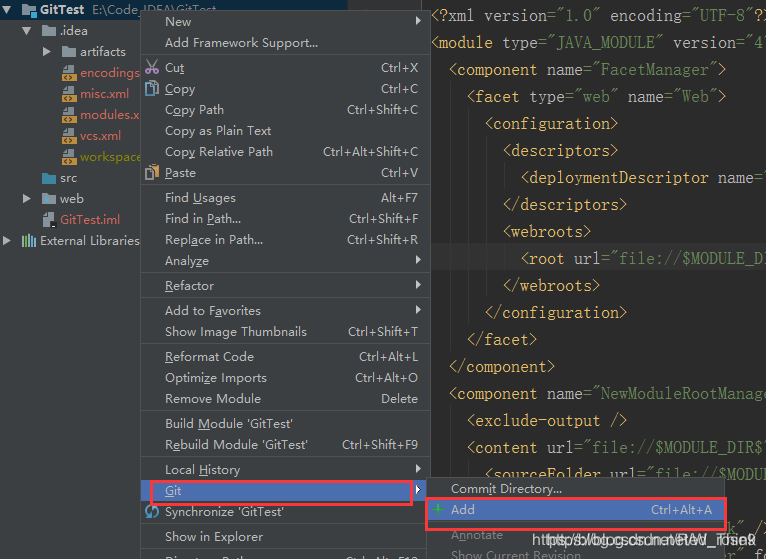Select Copy as Plain Text
Screen dimensions: 766x559
[285, 131]
